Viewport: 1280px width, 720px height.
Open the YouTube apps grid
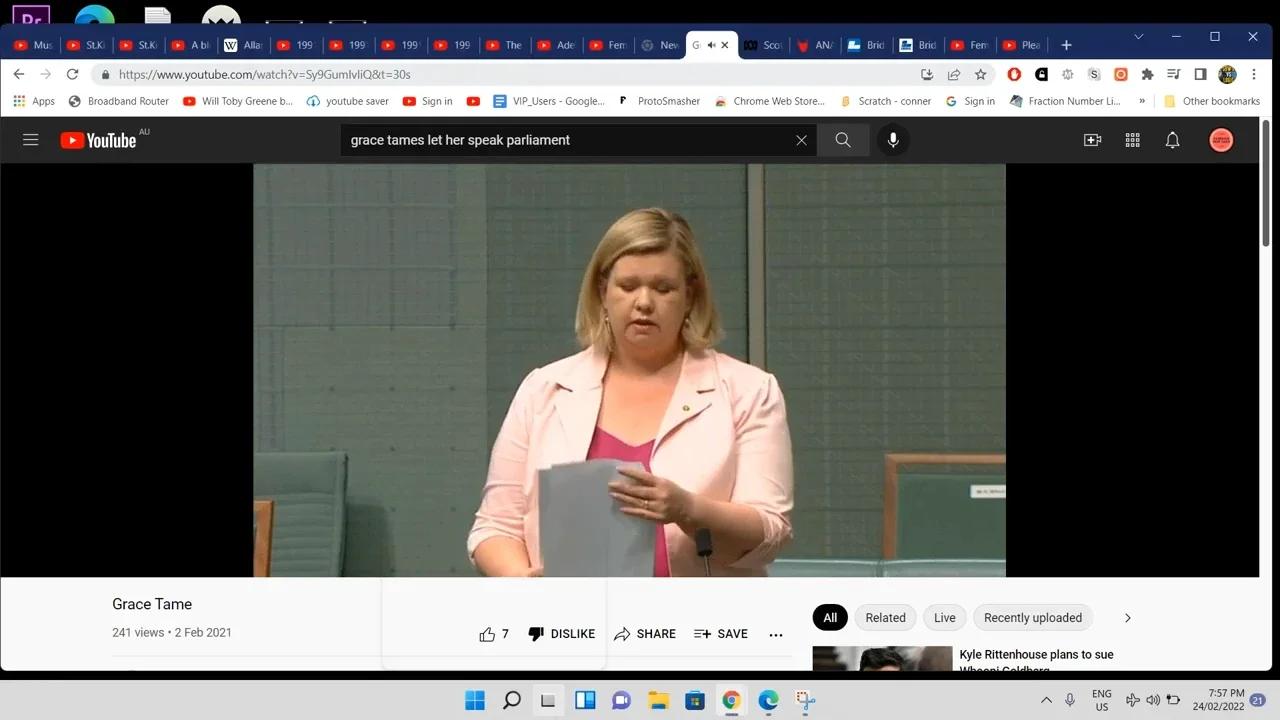(1132, 140)
